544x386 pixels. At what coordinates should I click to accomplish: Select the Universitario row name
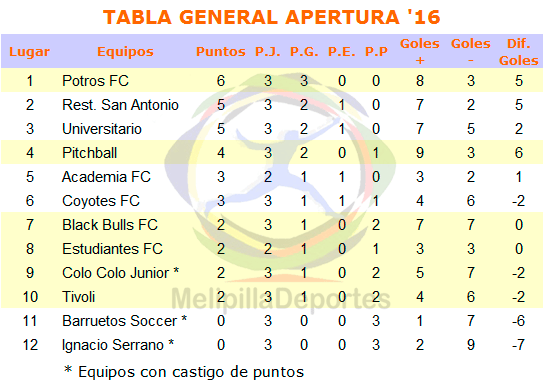(102, 129)
